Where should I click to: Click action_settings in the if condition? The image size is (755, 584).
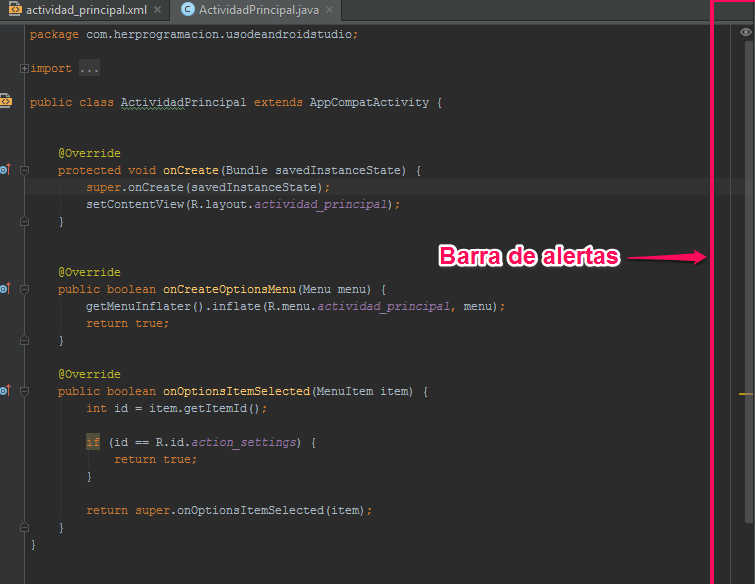click(x=244, y=442)
